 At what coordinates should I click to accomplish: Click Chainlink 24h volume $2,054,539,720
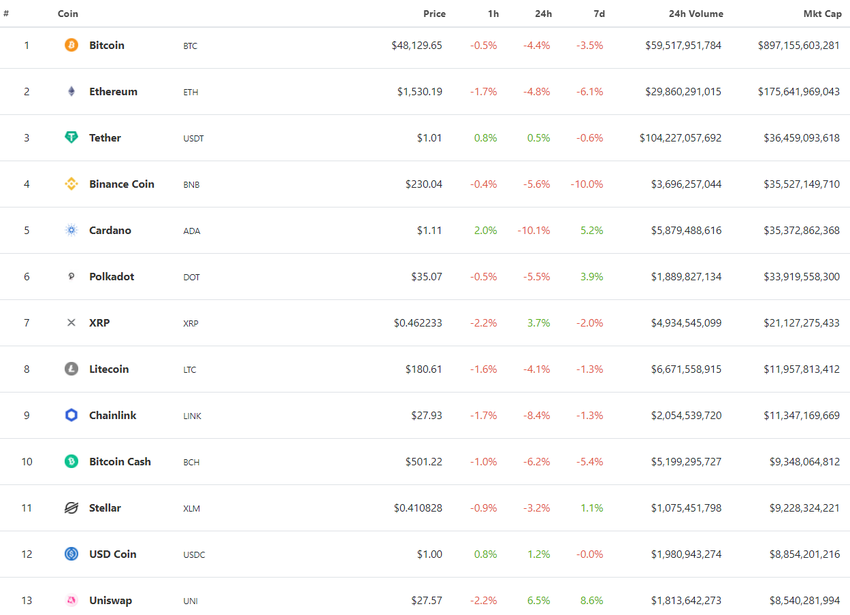coord(686,415)
